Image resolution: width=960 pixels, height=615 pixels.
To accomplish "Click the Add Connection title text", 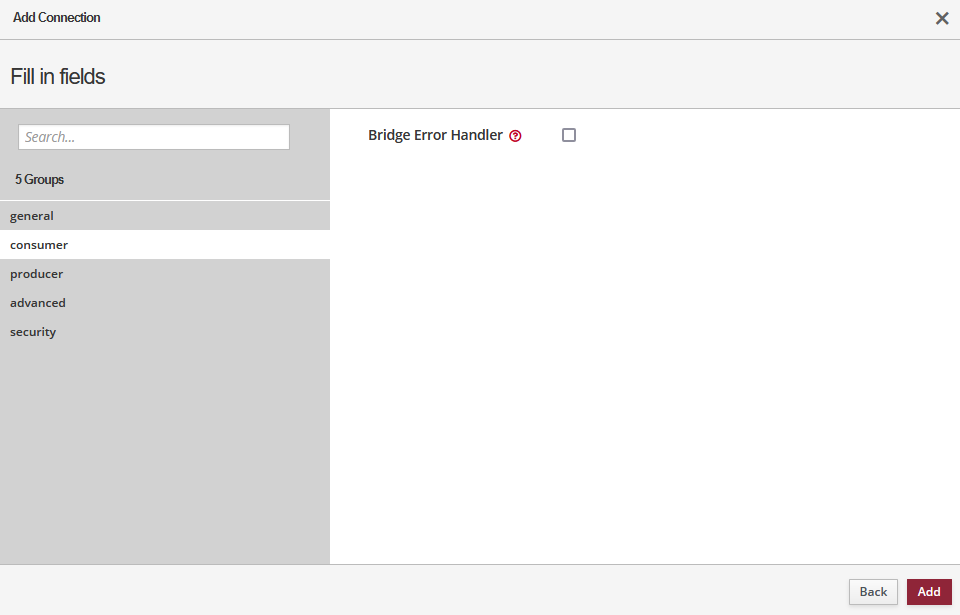I will 57,18.
